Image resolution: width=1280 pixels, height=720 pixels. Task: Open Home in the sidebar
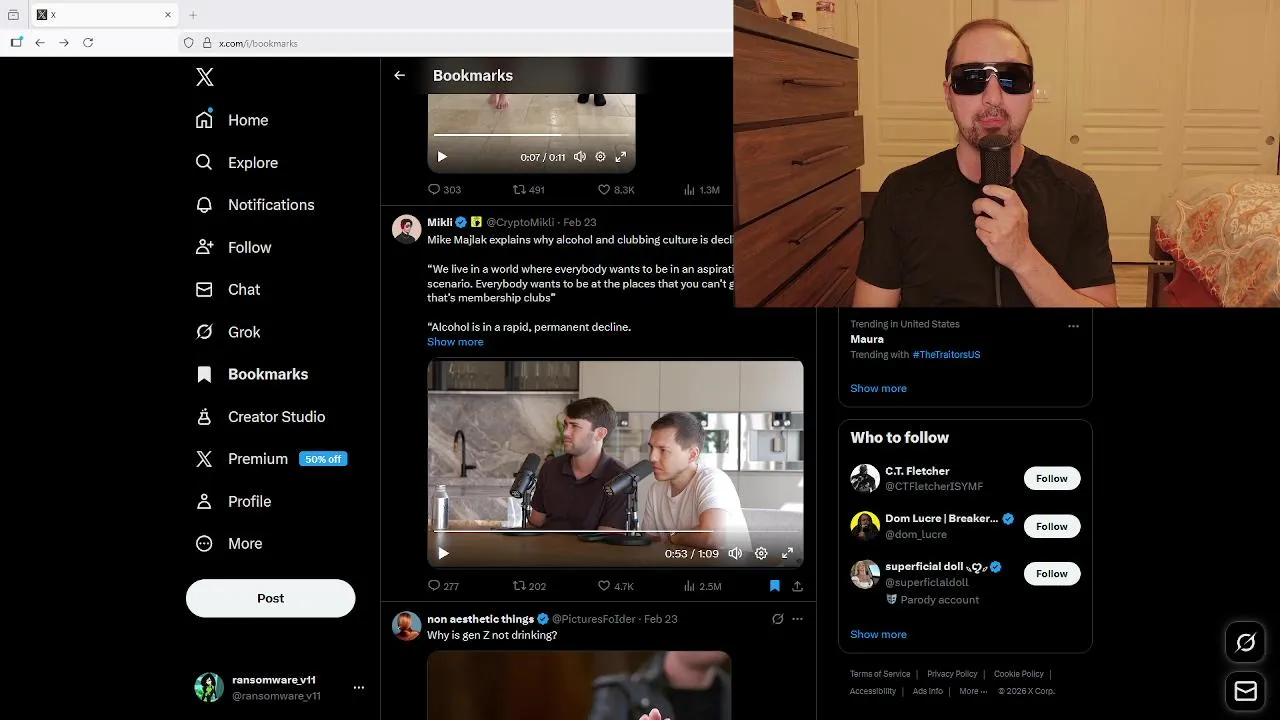coord(232,120)
